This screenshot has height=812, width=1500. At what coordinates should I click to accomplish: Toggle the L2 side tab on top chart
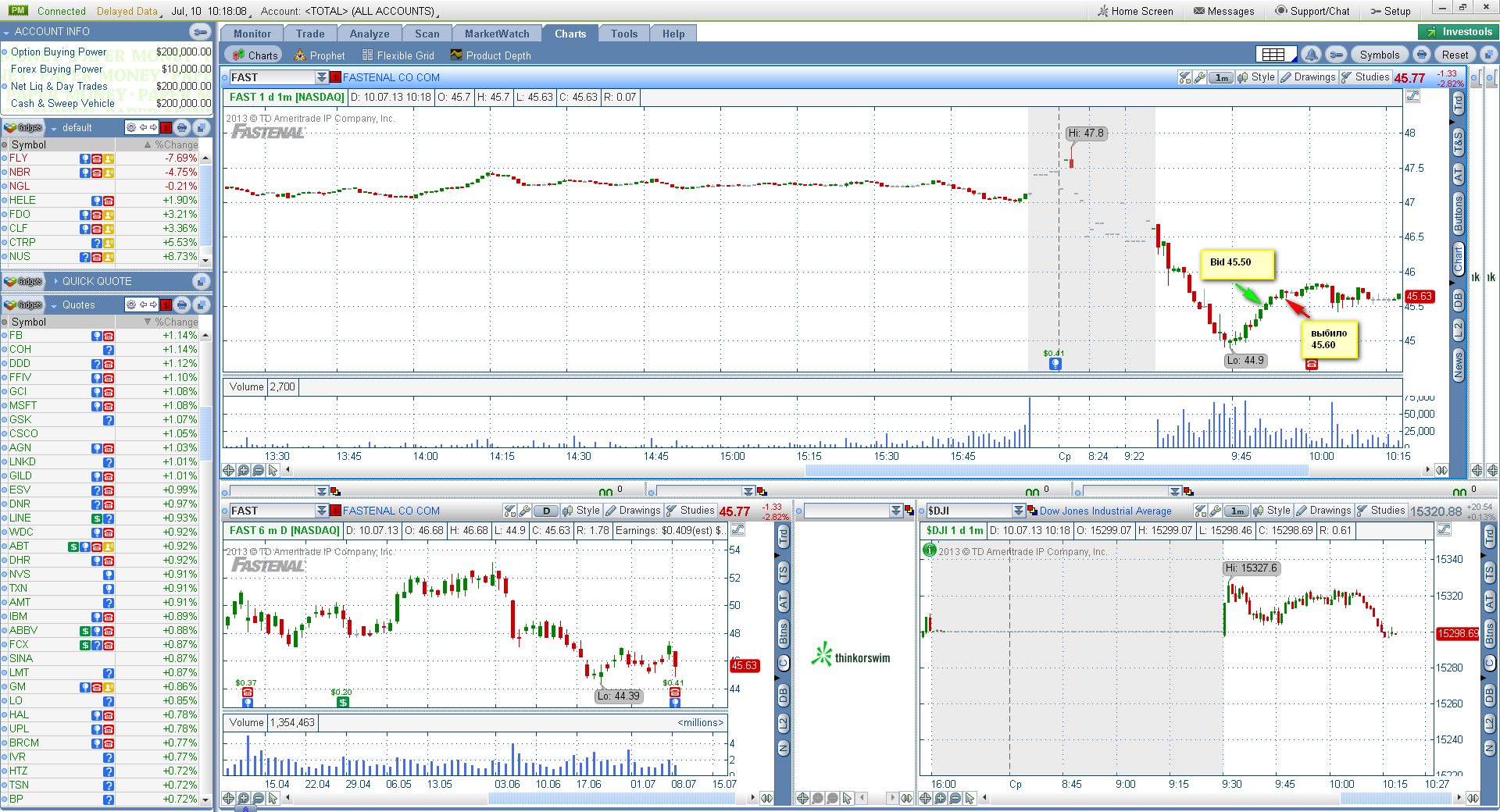1458,329
